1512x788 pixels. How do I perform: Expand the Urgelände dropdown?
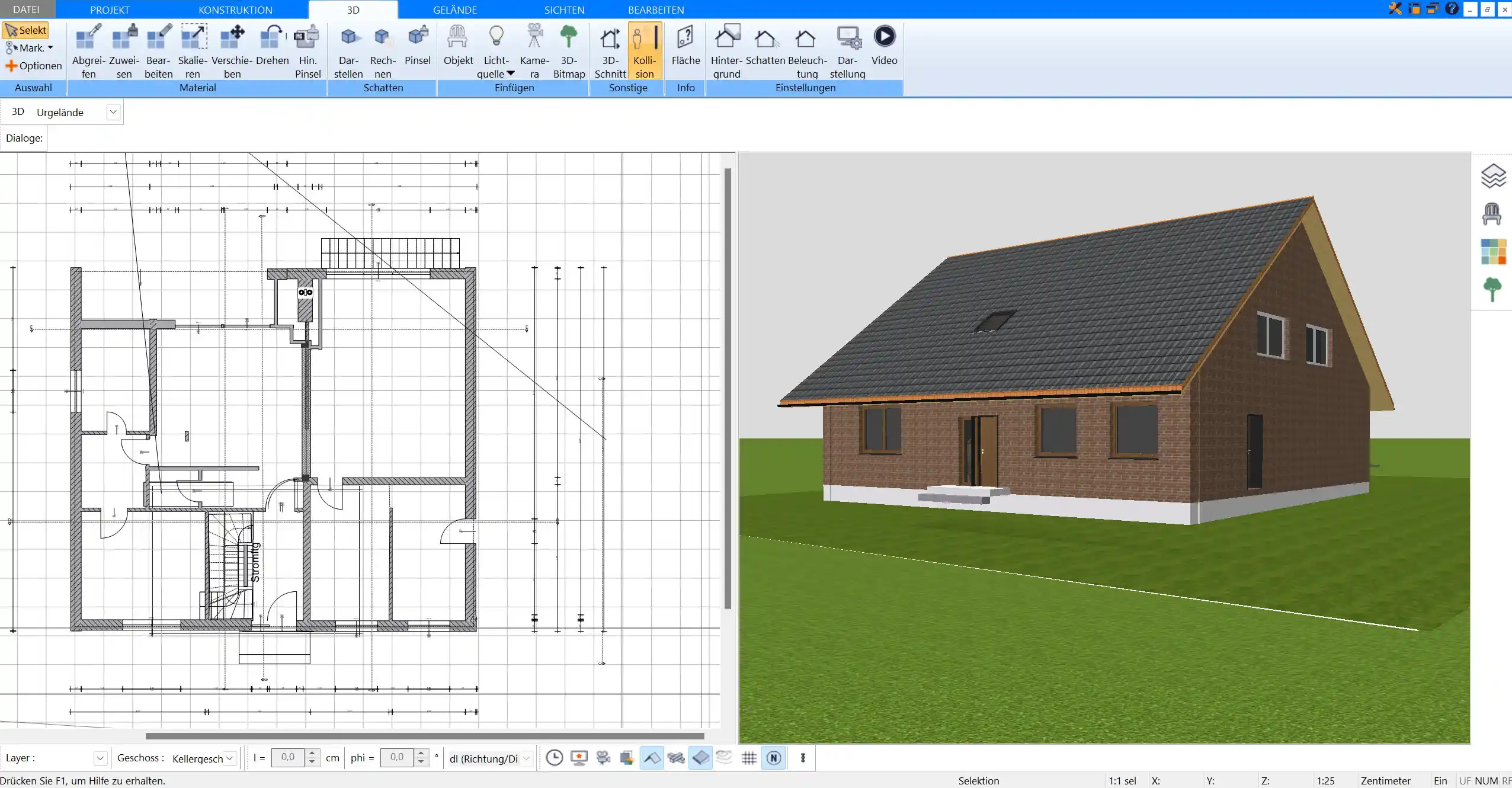coord(113,112)
